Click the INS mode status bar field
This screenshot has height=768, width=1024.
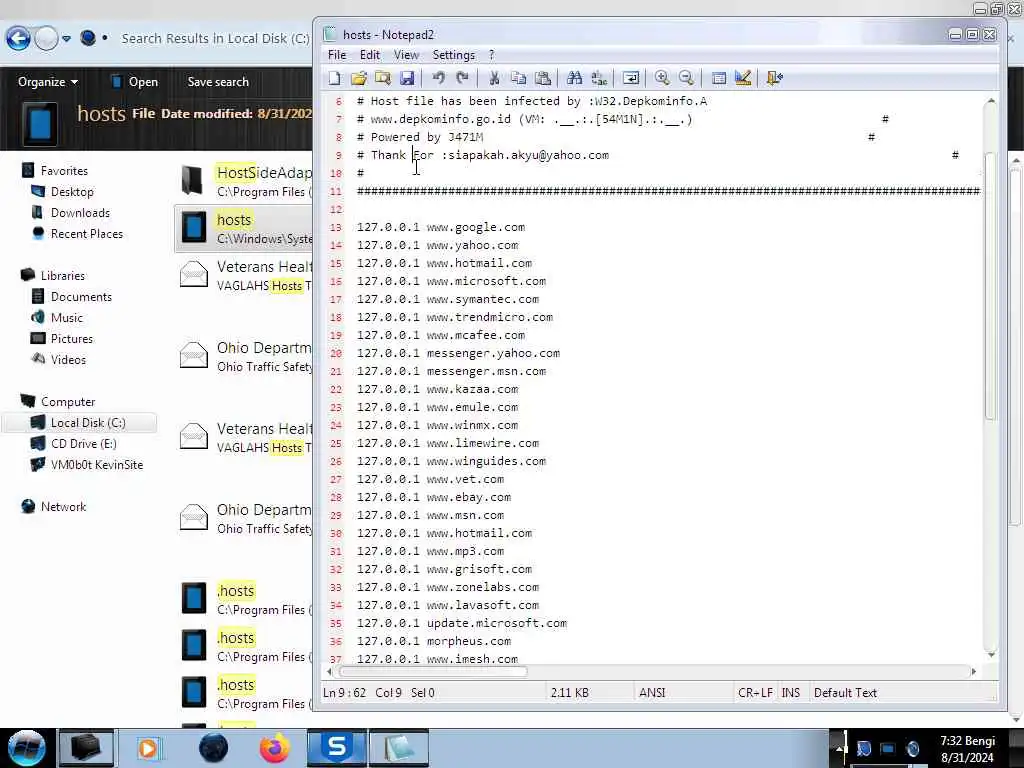(x=791, y=693)
